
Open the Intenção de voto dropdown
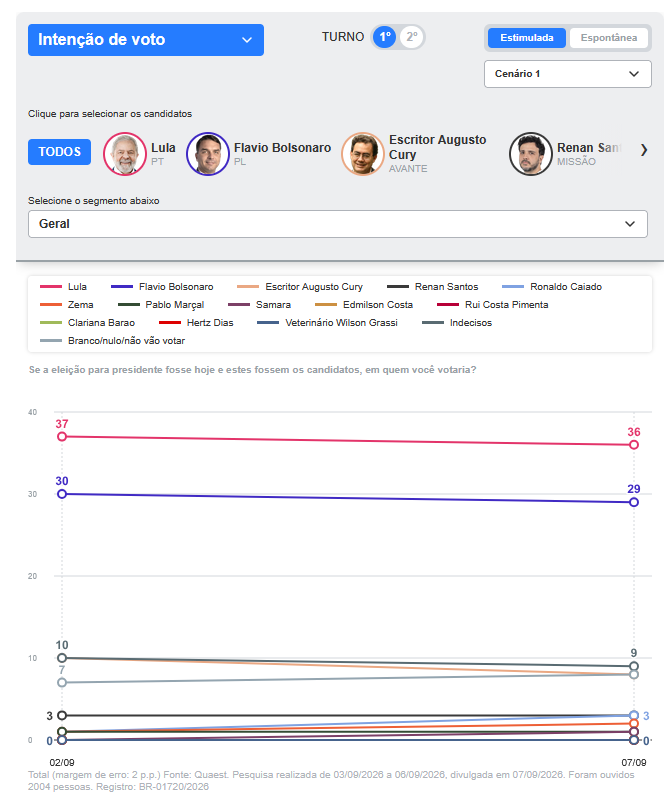[146, 40]
